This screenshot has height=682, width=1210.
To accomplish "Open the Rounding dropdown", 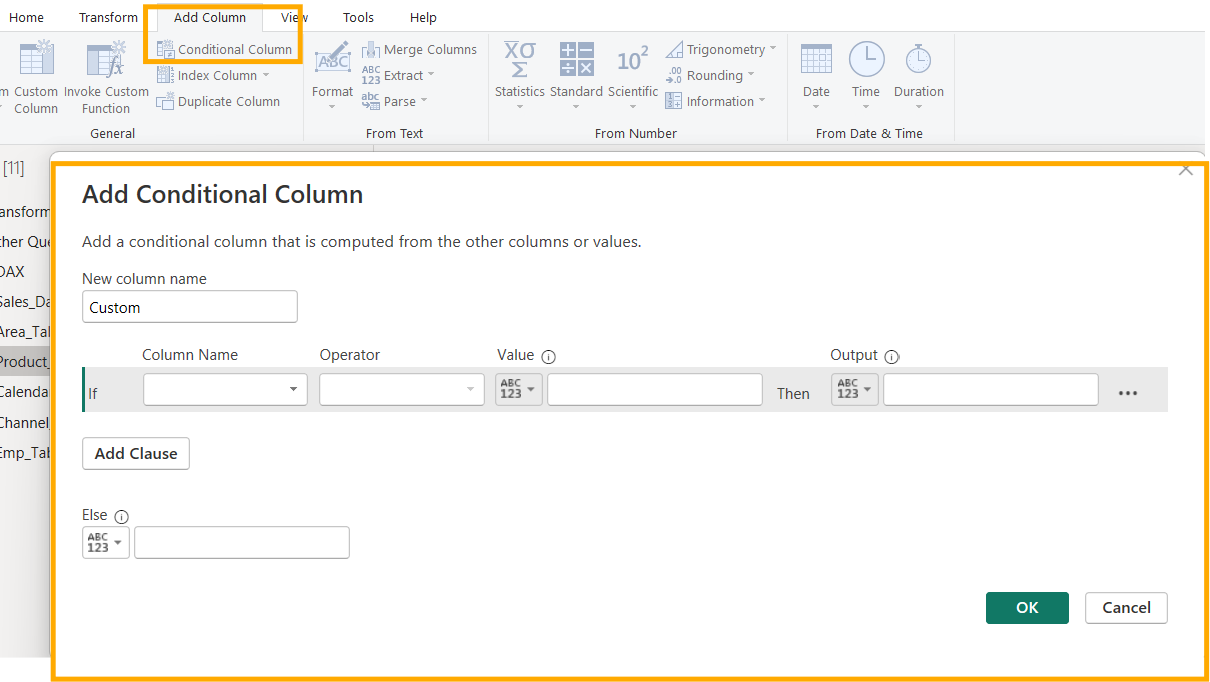I will click(x=710, y=75).
